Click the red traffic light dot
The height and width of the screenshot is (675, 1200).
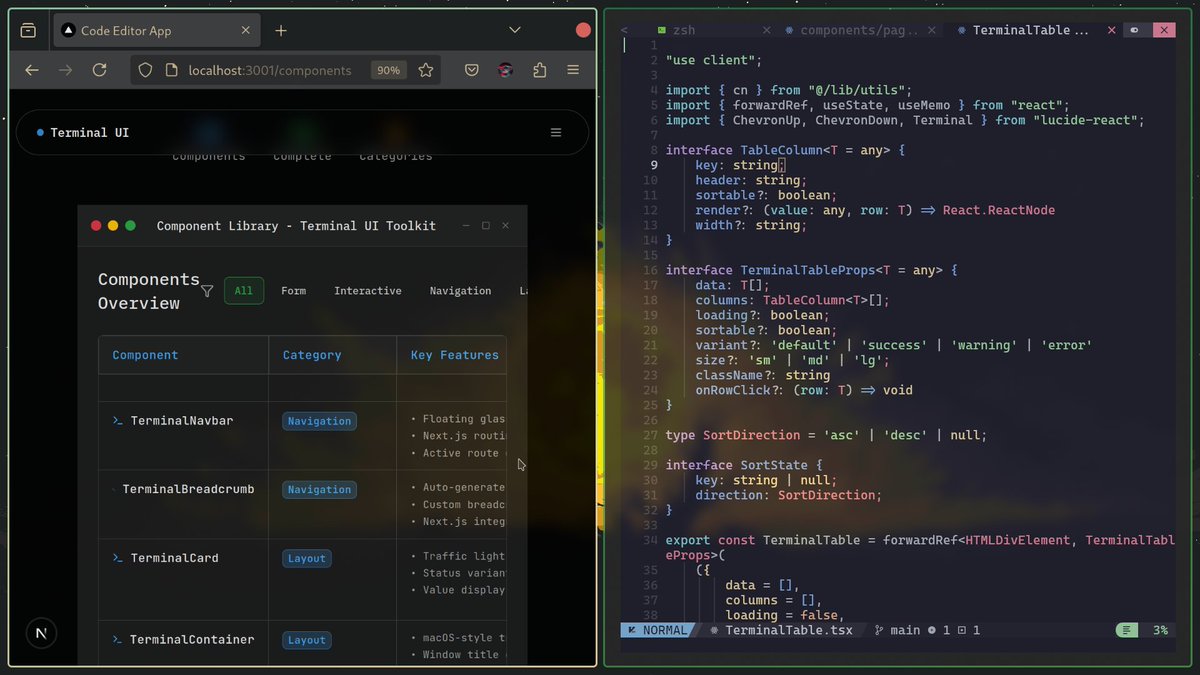click(x=96, y=226)
